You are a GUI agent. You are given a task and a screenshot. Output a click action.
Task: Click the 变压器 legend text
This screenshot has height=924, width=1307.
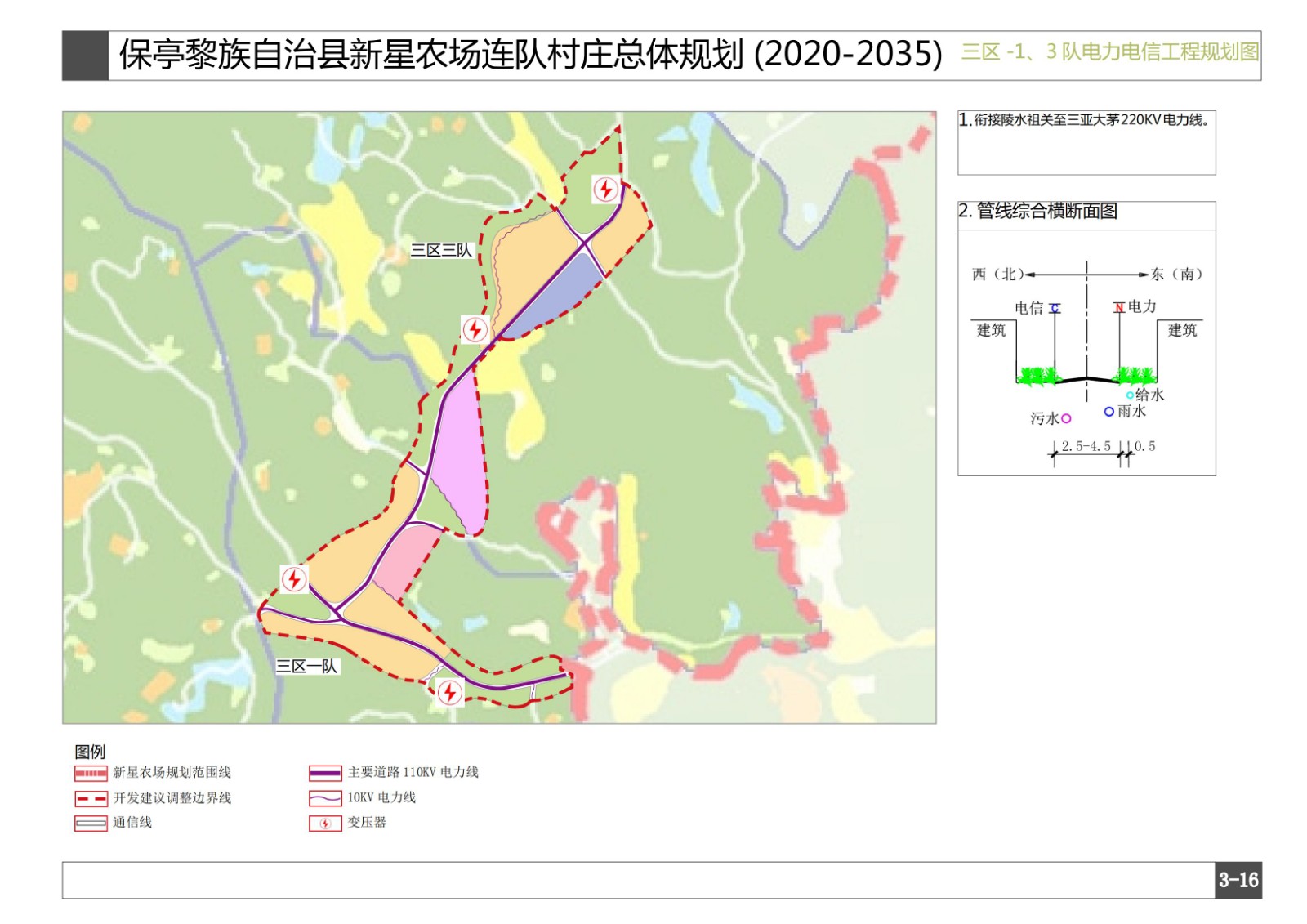click(x=367, y=823)
